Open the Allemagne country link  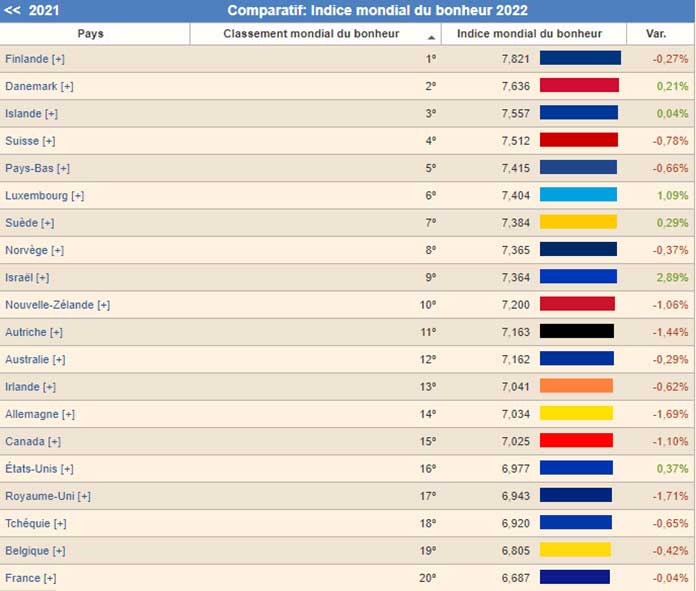pos(32,414)
